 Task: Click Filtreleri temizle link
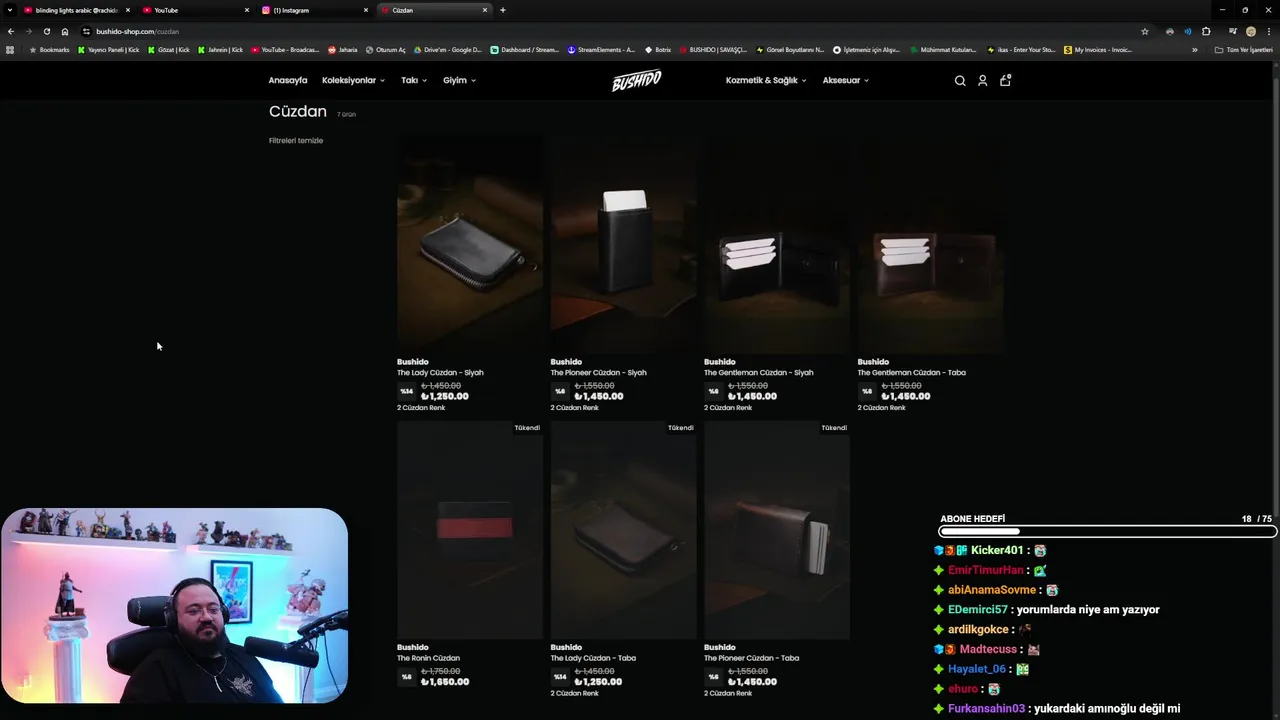(x=296, y=141)
